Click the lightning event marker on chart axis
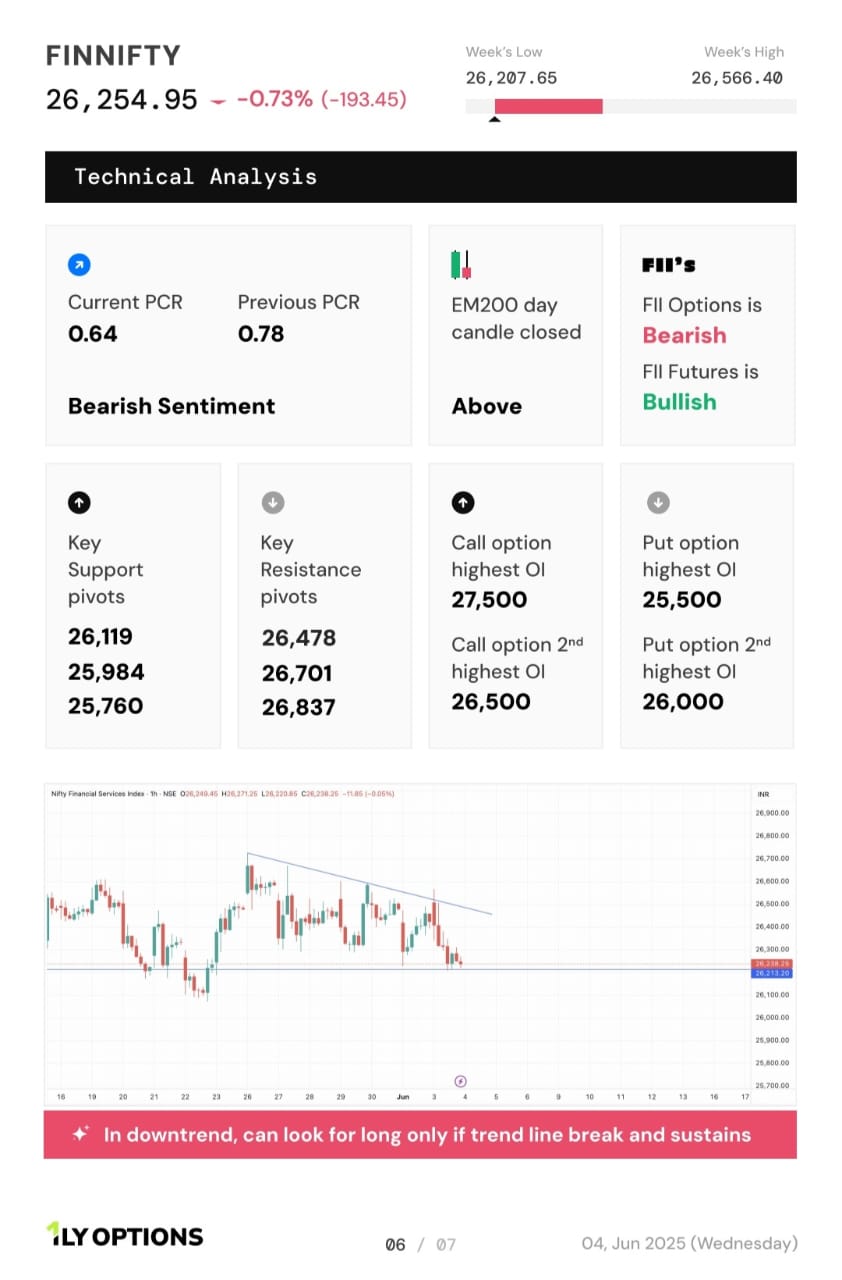Screen dimensions: 842x1280 (x=460, y=1081)
